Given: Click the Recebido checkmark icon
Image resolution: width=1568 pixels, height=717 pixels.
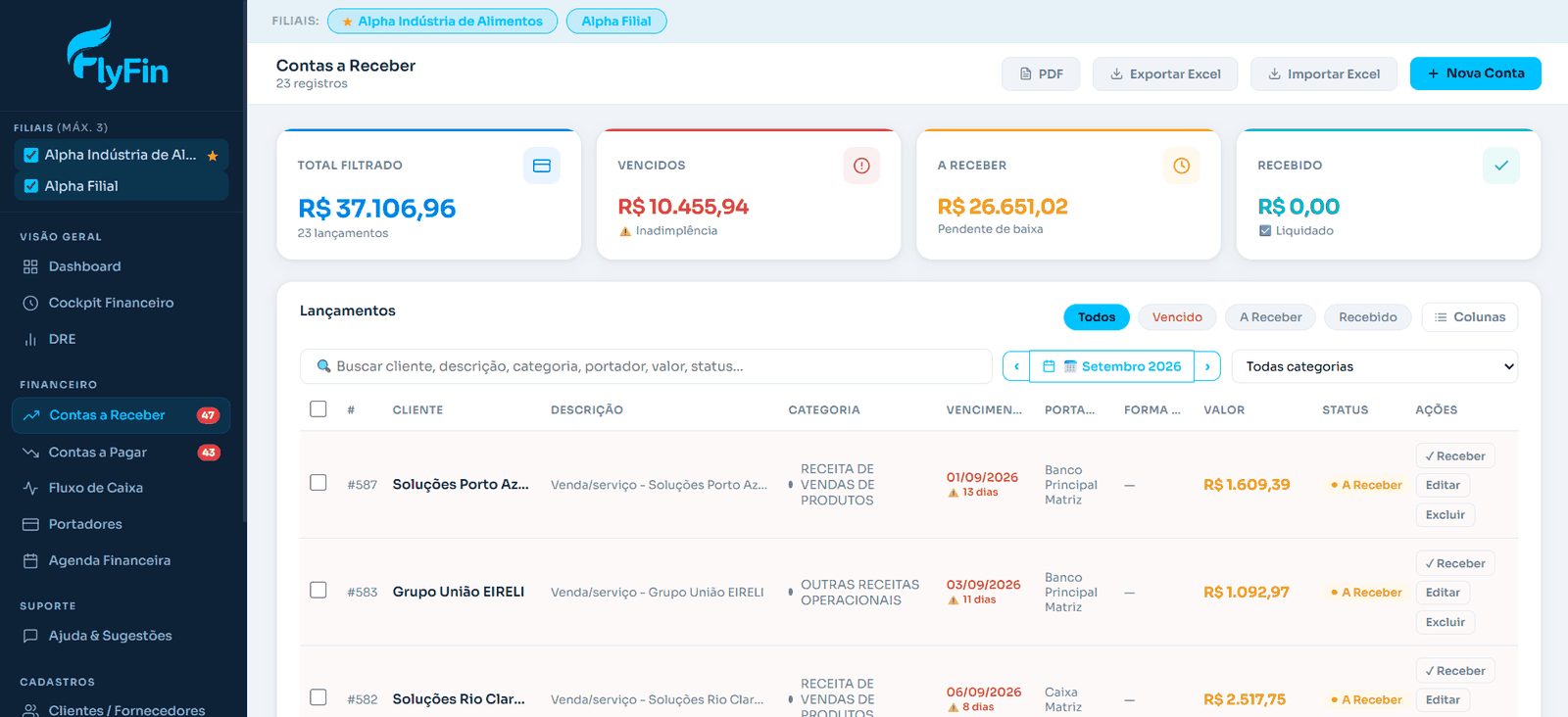Looking at the screenshot, I should click(1501, 166).
